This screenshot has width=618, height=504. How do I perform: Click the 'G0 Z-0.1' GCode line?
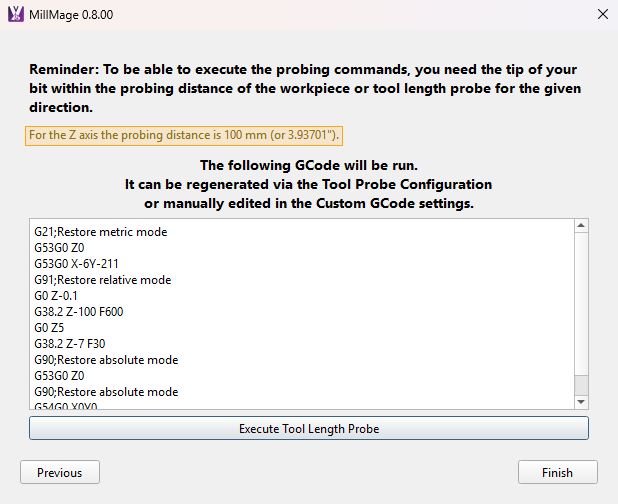click(x=56, y=296)
